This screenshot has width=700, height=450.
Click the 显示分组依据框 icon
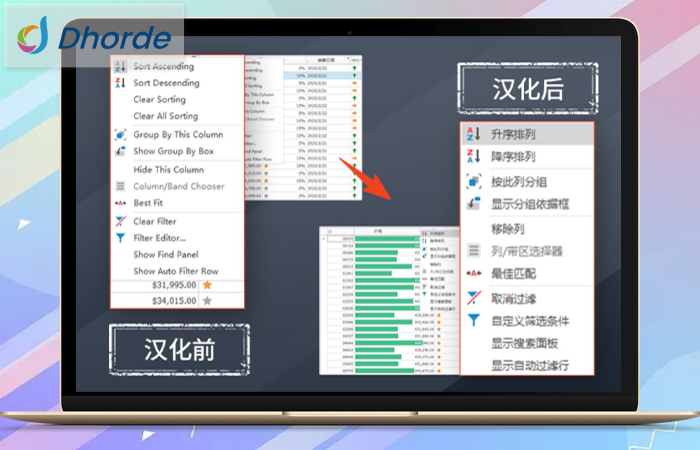point(473,204)
